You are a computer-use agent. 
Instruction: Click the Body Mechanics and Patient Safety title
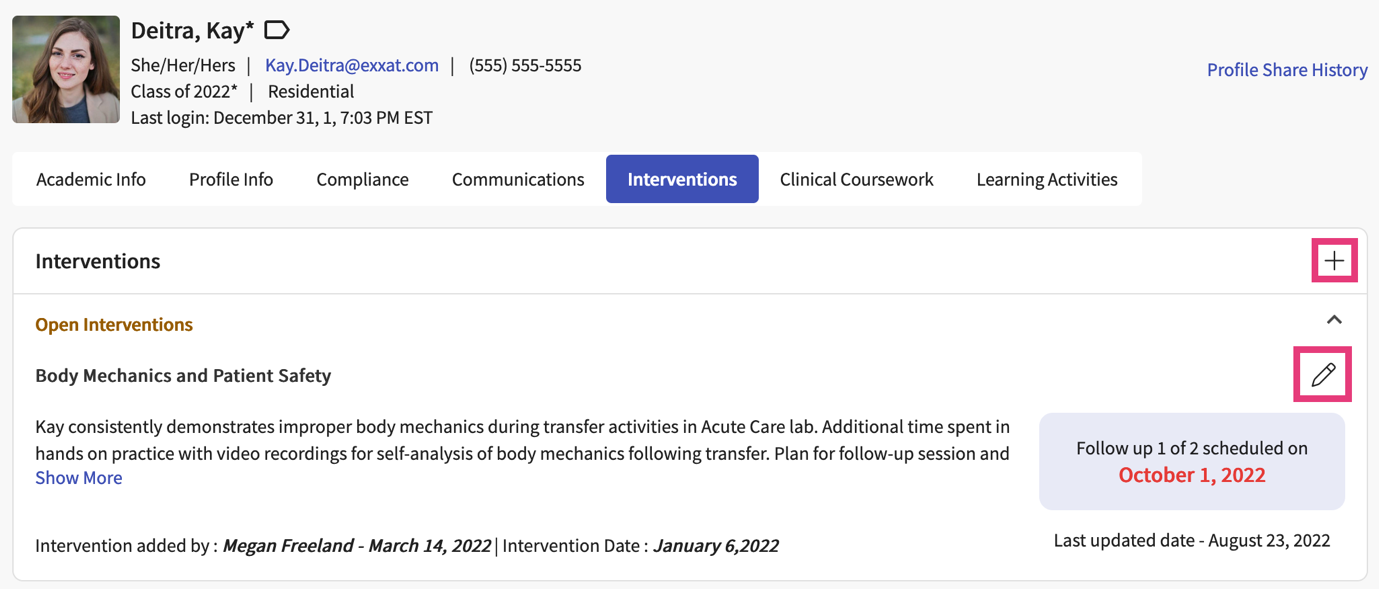click(x=183, y=376)
